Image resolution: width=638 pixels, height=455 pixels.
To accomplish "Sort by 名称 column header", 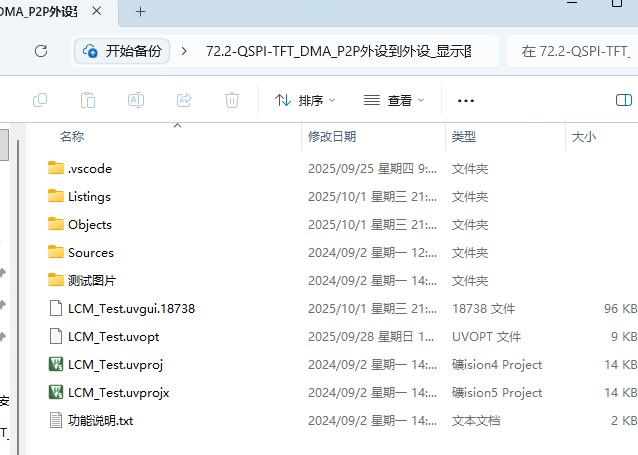I will 72,136.
